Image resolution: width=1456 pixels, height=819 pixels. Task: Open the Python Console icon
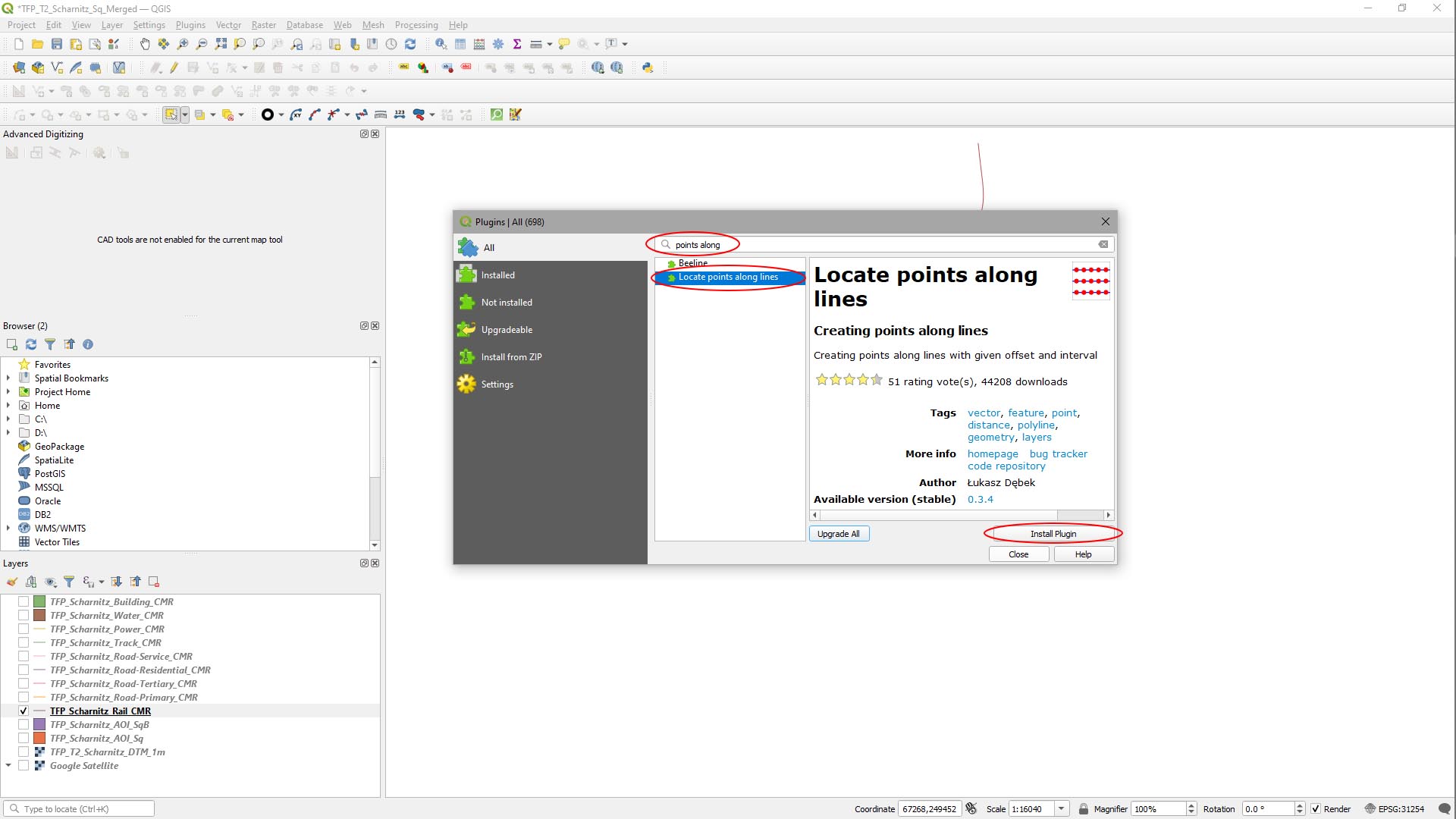[x=648, y=67]
